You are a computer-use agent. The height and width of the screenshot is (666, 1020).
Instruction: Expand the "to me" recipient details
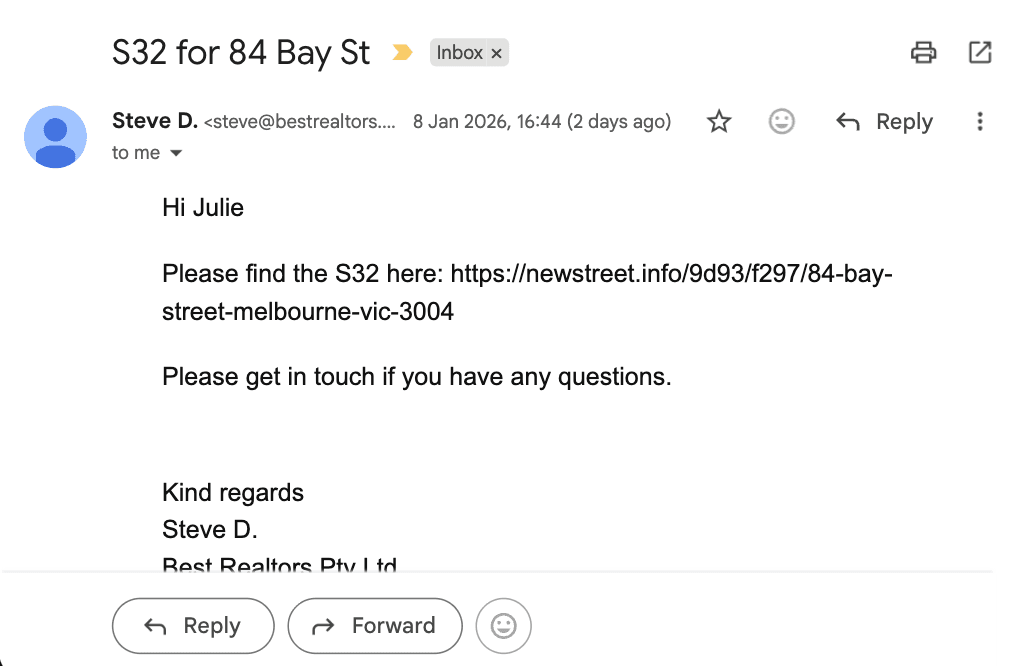coord(176,153)
